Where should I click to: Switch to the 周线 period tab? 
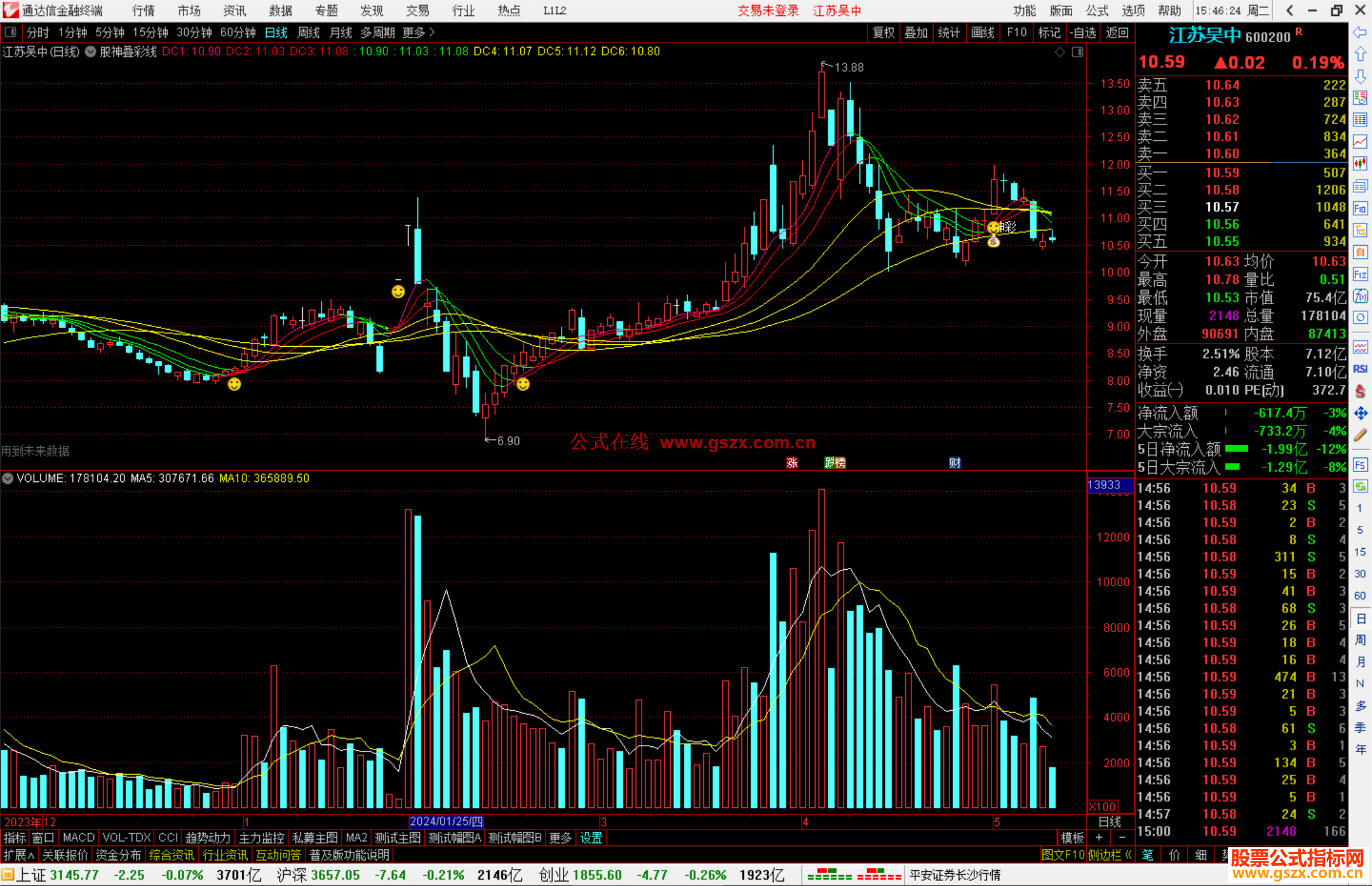click(x=309, y=32)
